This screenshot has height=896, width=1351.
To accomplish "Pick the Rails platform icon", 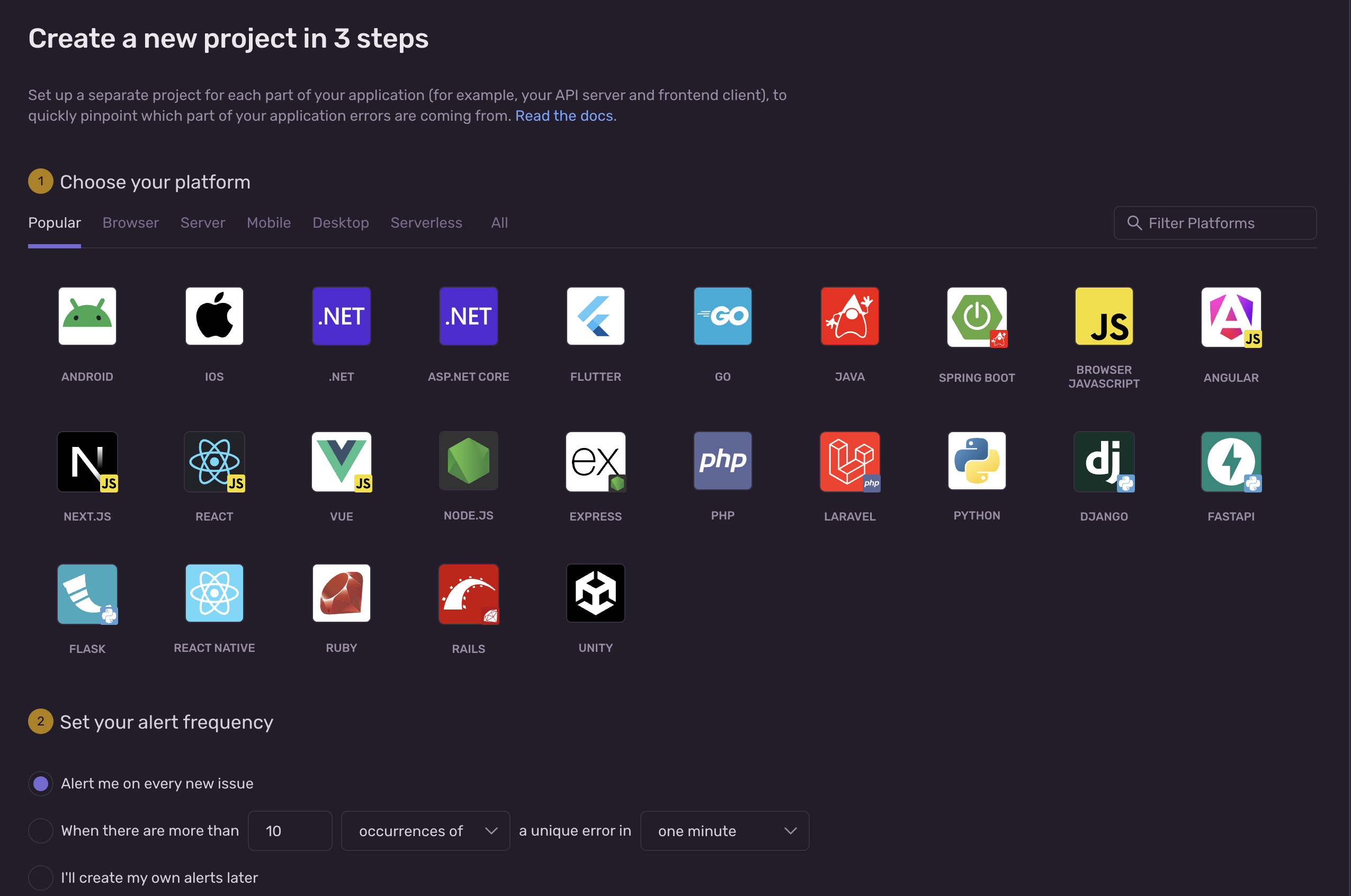I will [468, 594].
